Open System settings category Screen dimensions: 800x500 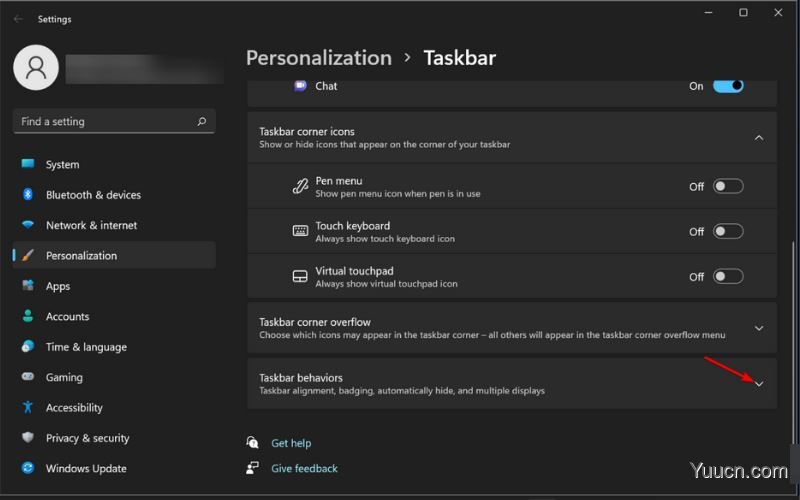tap(114, 164)
